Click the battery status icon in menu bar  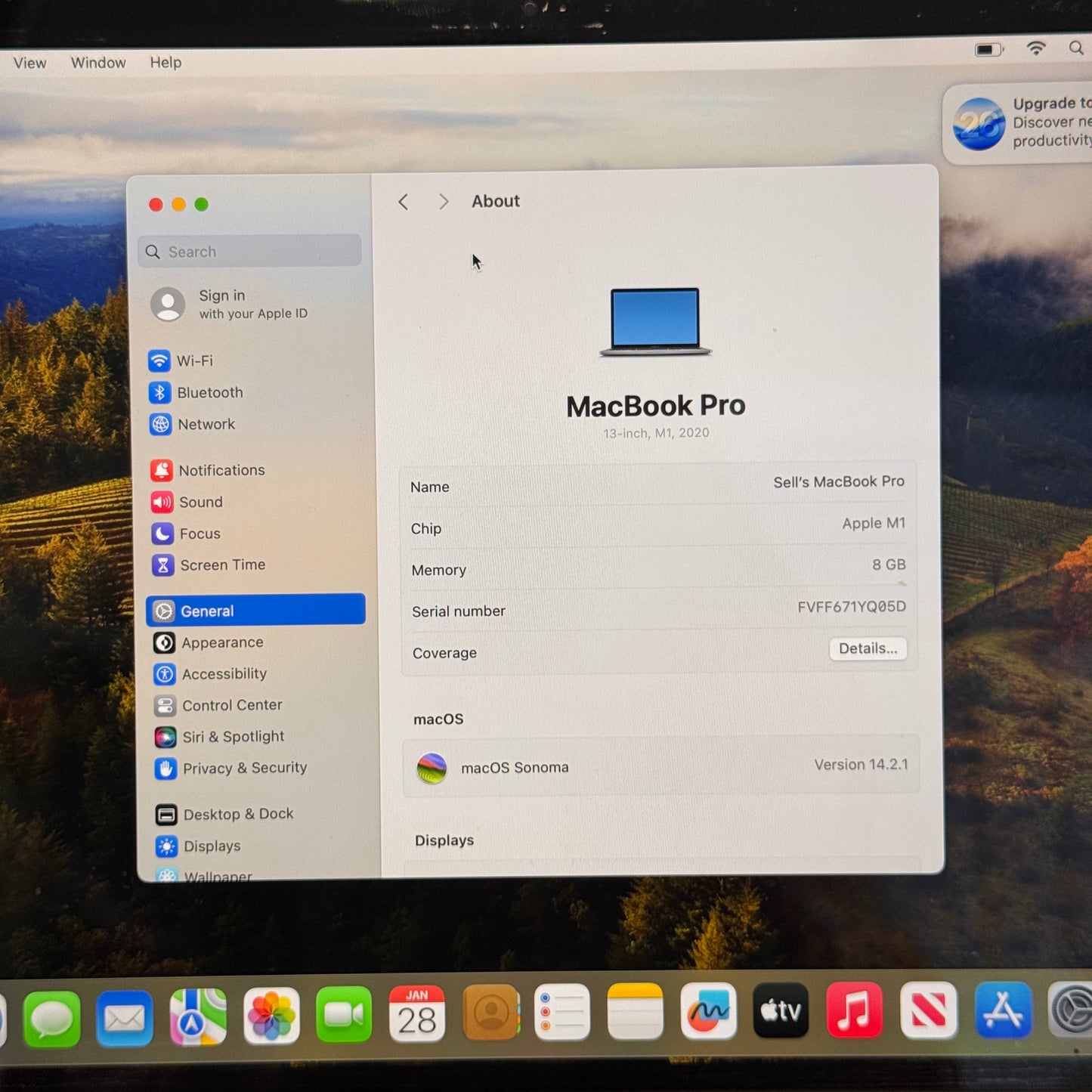point(988,50)
